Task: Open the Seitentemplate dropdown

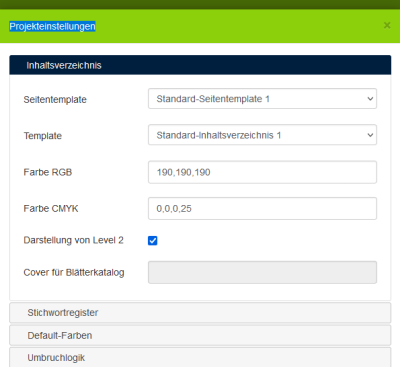Action: point(262,99)
